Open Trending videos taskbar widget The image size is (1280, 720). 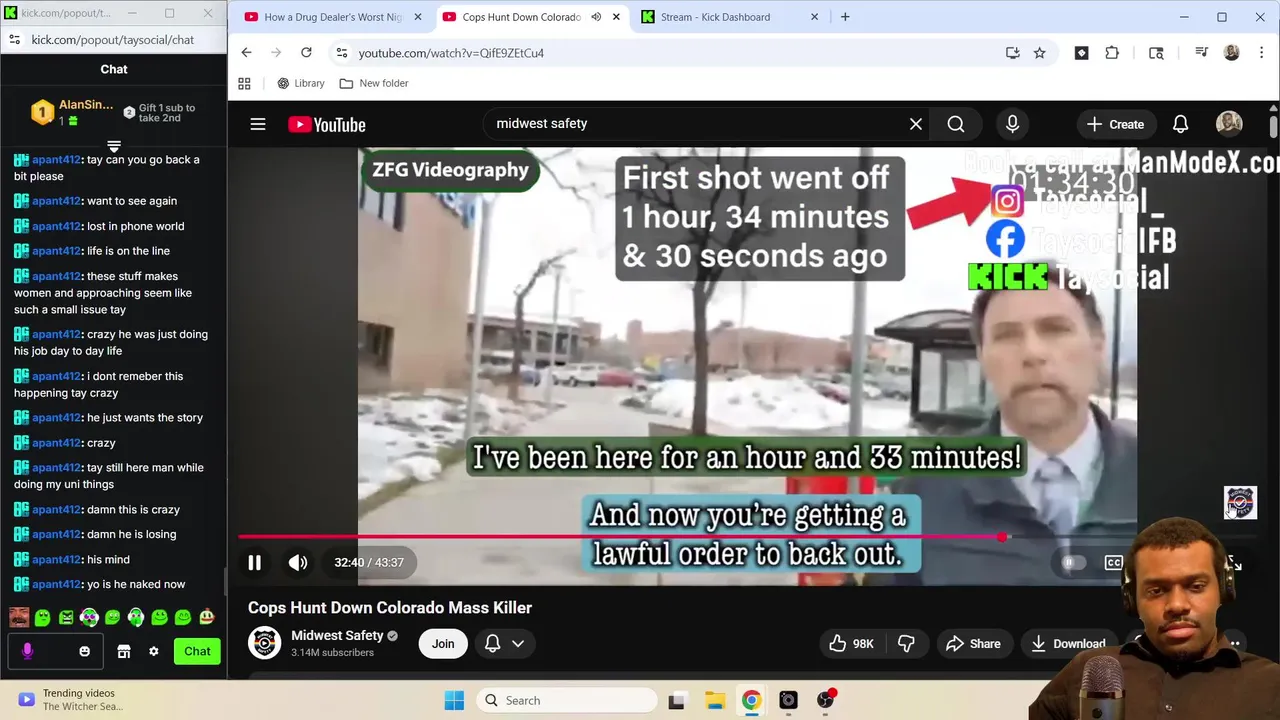coord(70,699)
